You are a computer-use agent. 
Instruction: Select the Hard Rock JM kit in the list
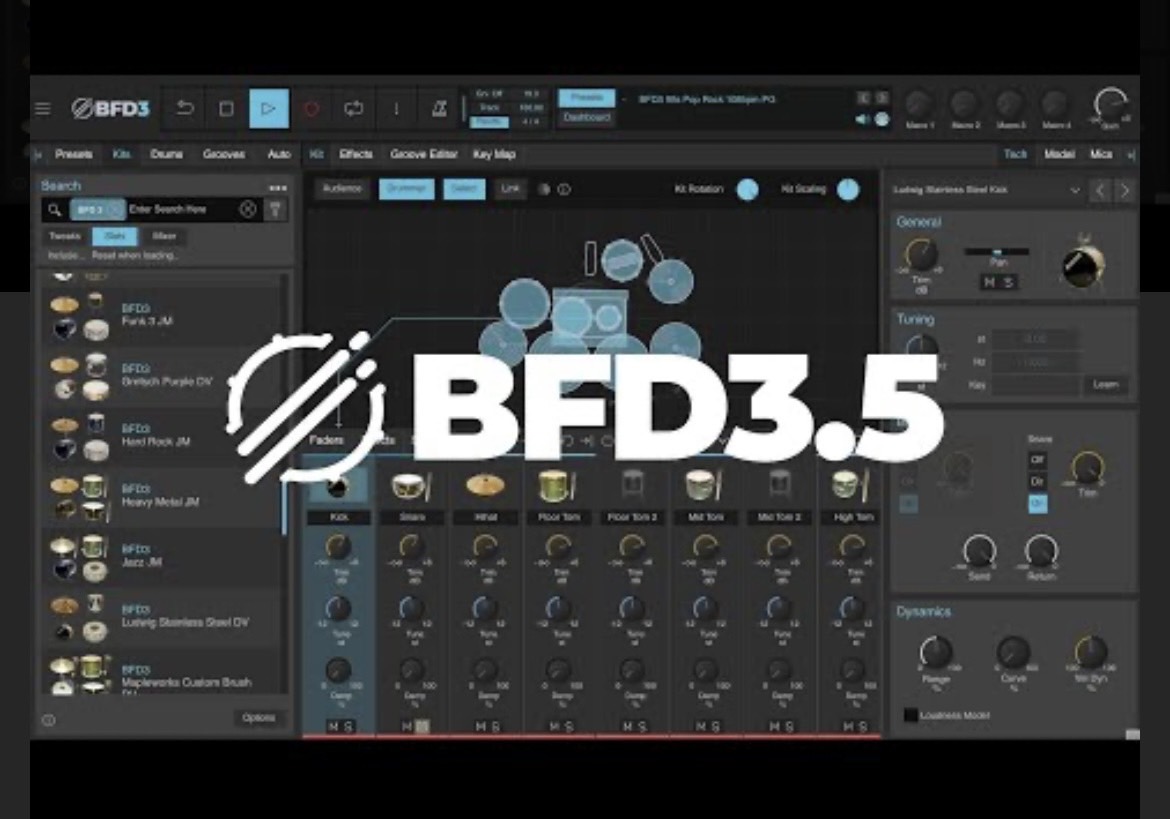[x=162, y=436]
